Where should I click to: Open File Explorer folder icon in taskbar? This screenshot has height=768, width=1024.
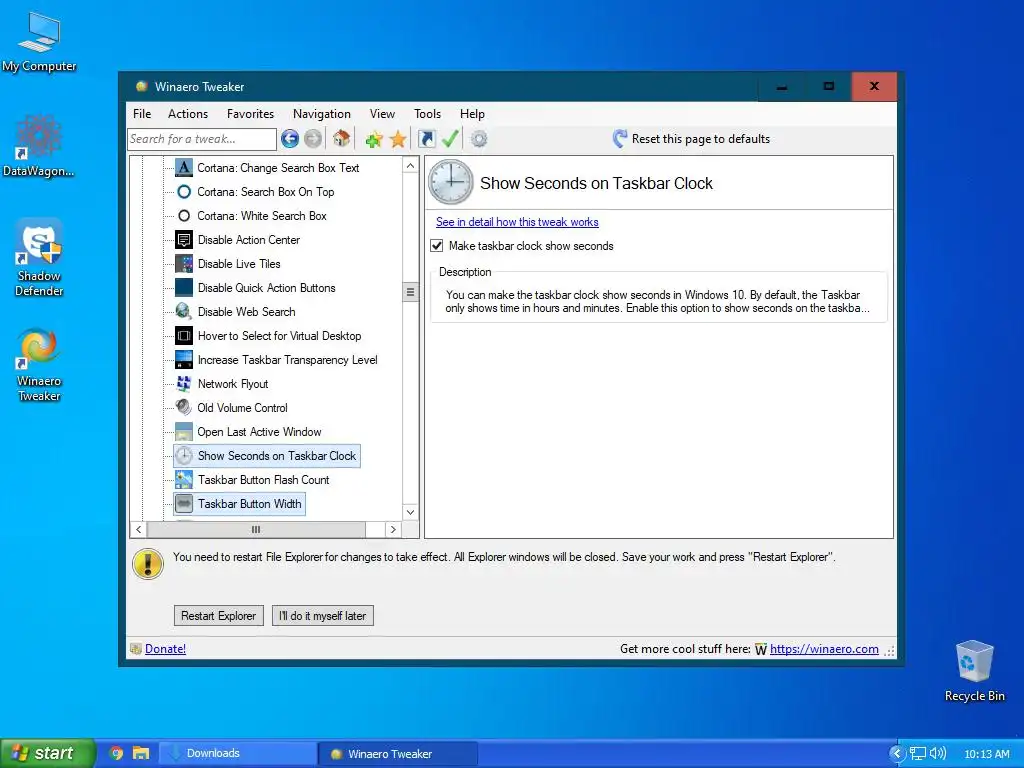click(141, 753)
